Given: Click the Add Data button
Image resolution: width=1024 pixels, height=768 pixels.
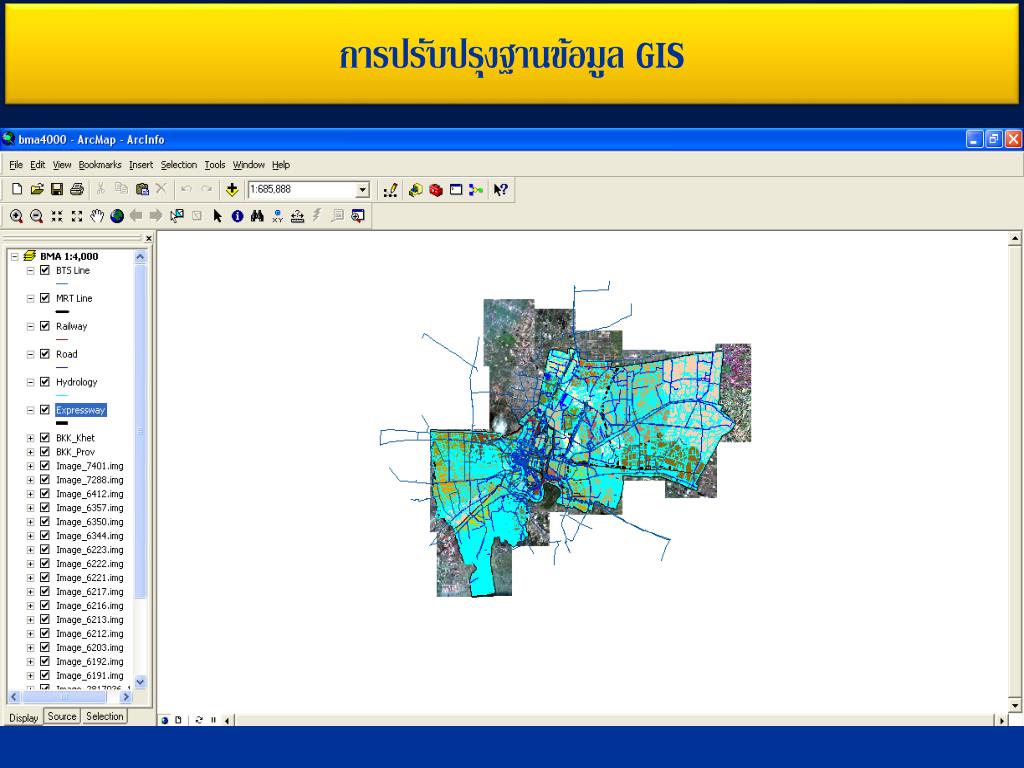Looking at the screenshot, I should [x=232, y=189].
